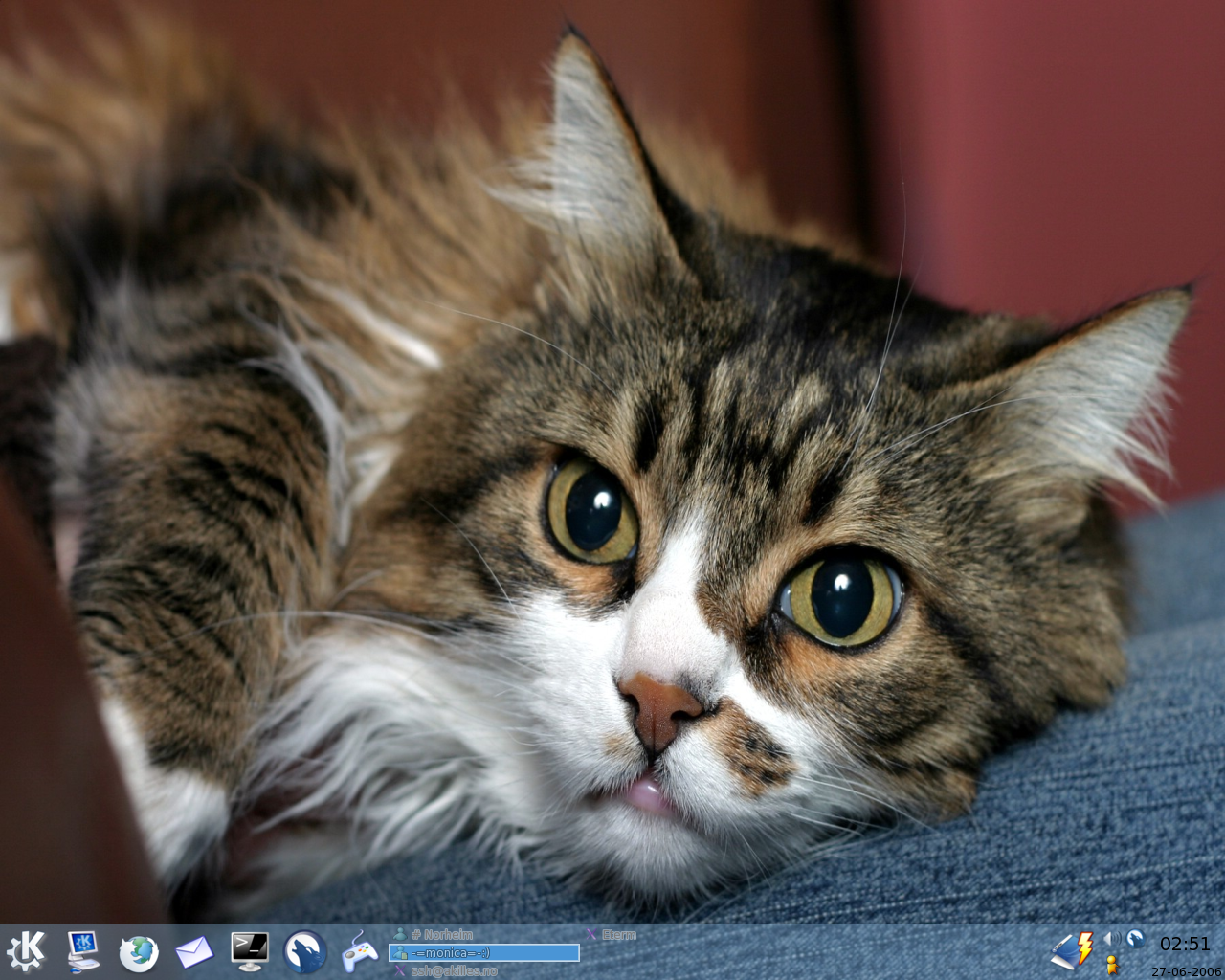Open the volume speaker tray icon
The width and height of the screenshot is (1225, 980).
pyautogui.click(x=1112, y=939)
